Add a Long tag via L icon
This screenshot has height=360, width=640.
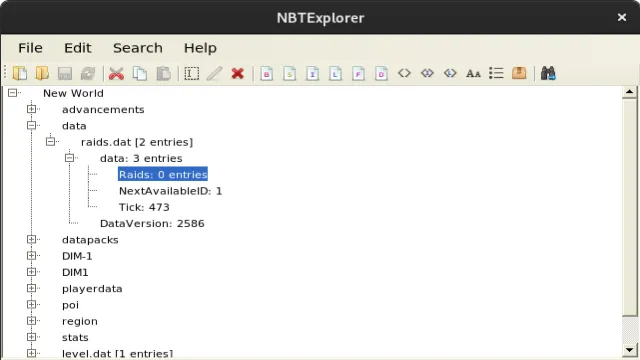(336, 73)
